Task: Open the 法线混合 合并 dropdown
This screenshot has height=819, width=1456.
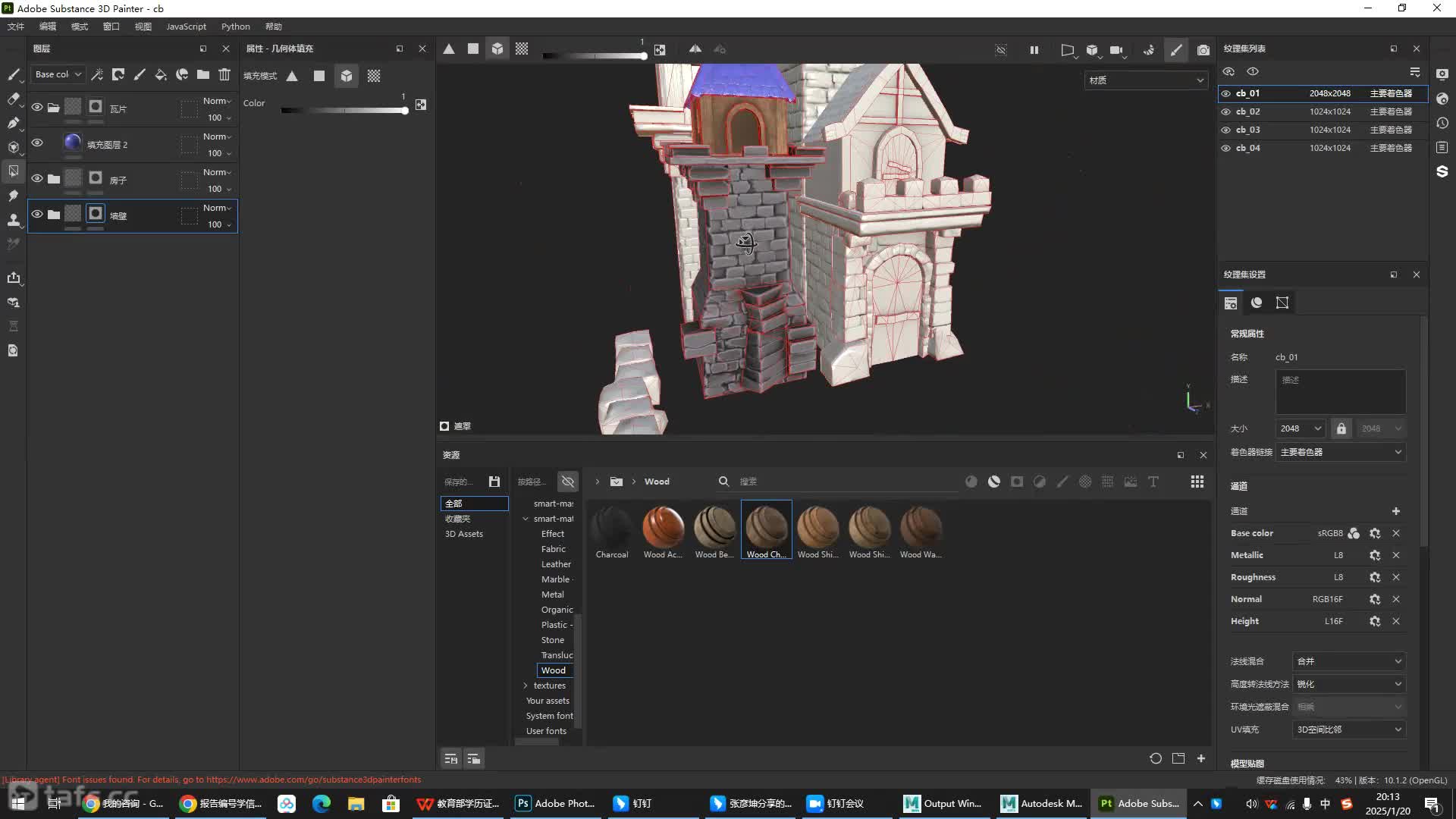Action: point(1349,661)
